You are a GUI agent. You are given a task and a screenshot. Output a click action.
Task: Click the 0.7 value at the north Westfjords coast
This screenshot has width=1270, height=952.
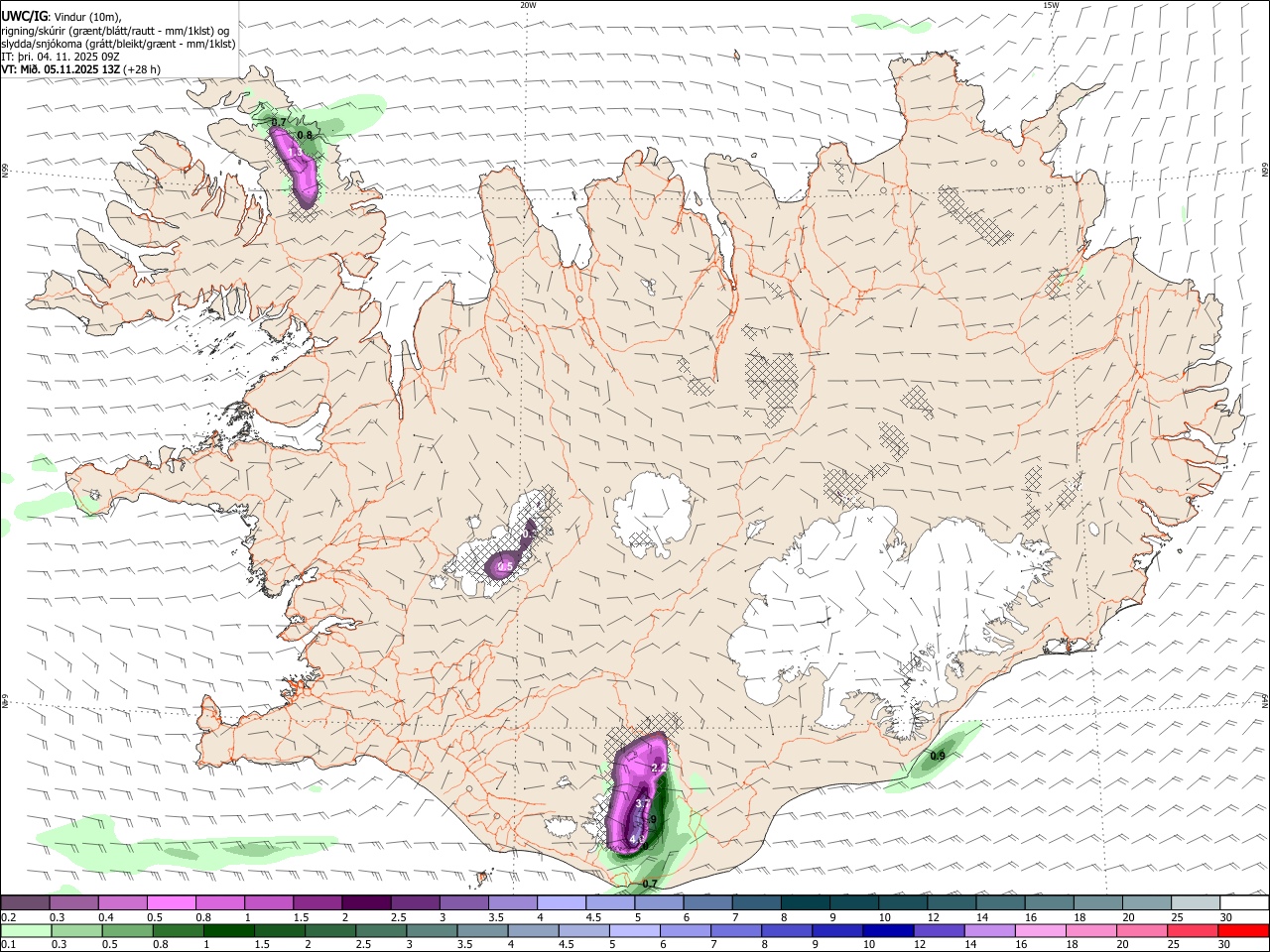pos(279,121)
